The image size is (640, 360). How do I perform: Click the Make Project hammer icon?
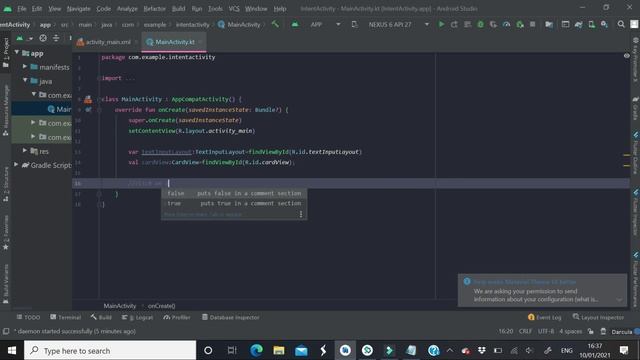click(276, 24)
